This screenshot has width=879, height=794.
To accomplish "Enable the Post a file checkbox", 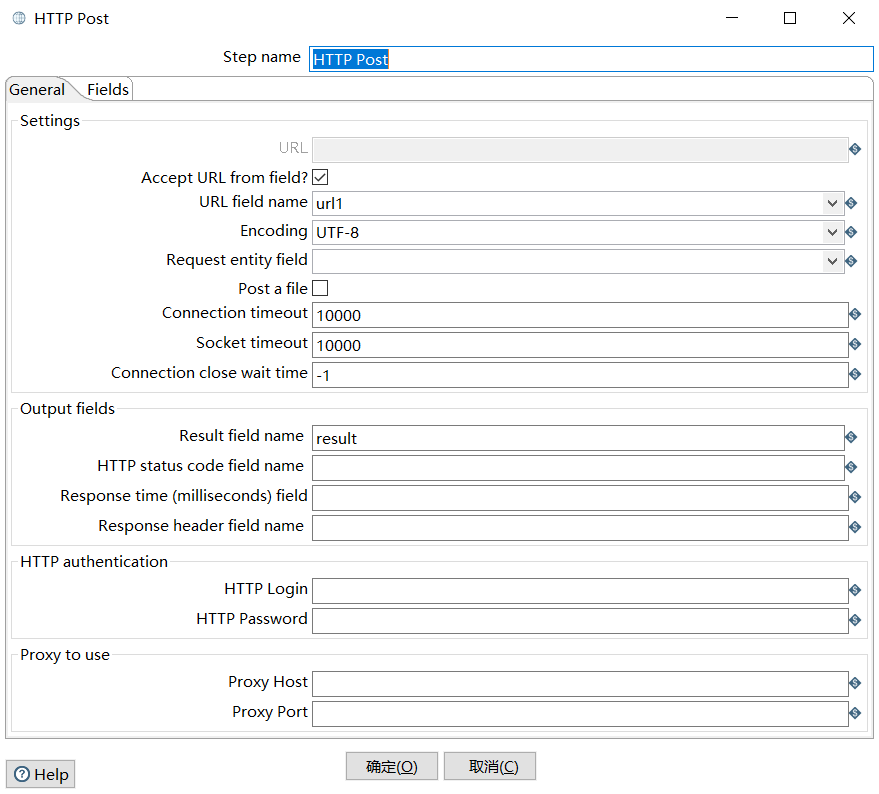I will (x=320, y=288).
